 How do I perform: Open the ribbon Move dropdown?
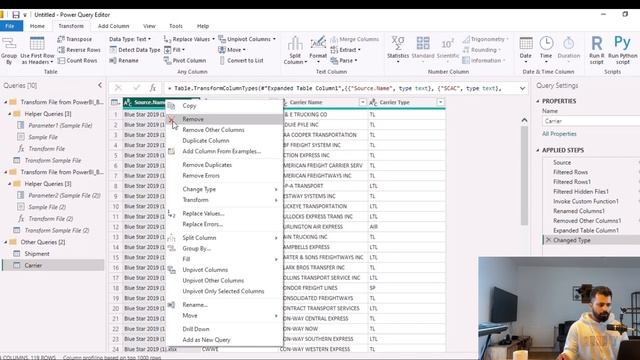tap(232, 50)
